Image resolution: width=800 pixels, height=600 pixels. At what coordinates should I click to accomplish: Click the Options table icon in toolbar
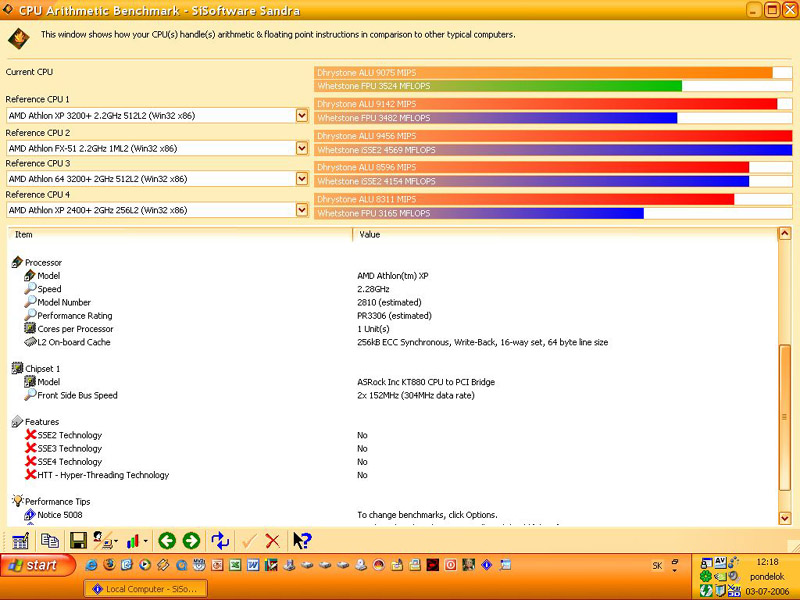(x=20, y=541)
